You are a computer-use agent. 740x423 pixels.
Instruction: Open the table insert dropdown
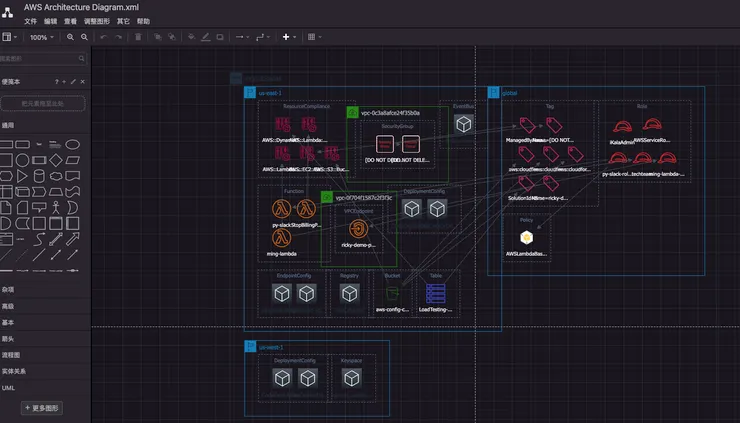coord(314,37)
